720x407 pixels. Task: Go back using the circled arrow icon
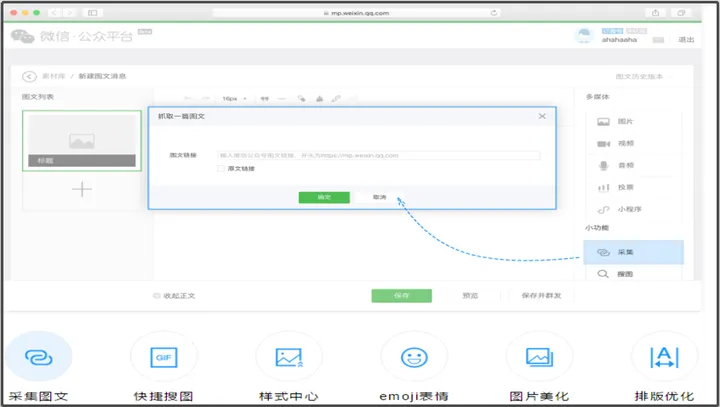tap(29, 77)
